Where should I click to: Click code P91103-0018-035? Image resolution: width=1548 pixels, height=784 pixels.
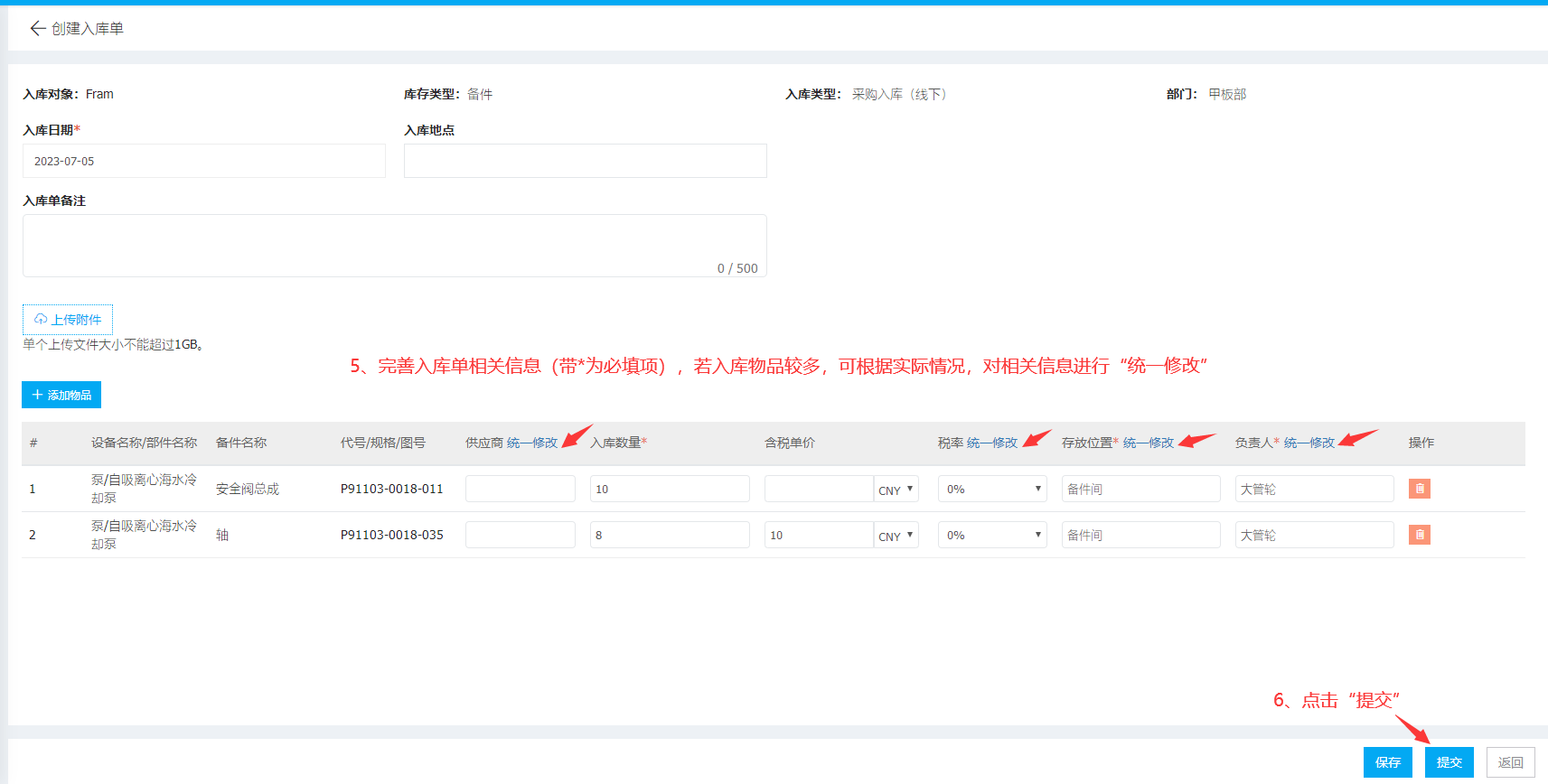click(392, 535)
